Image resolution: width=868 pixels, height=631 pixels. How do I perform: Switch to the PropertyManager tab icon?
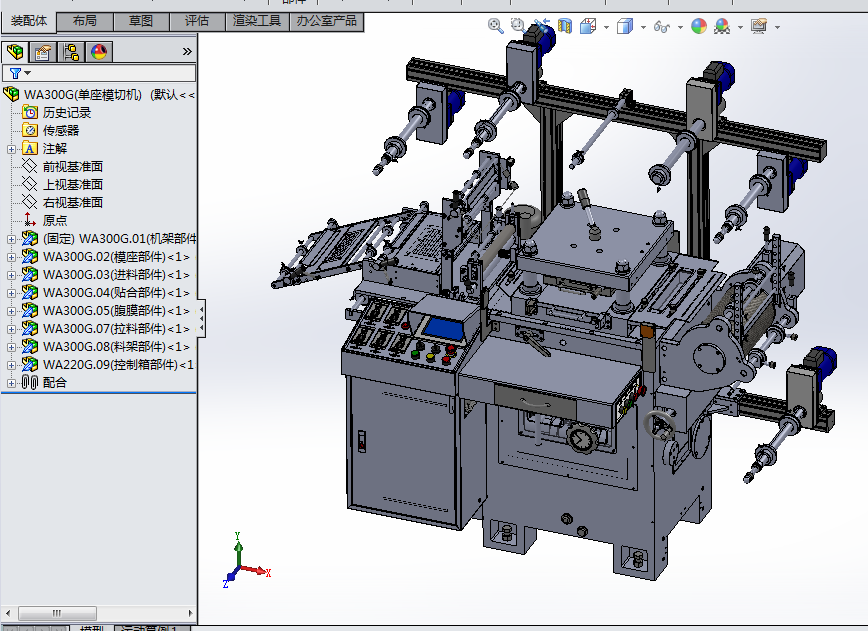click(43, 52)
